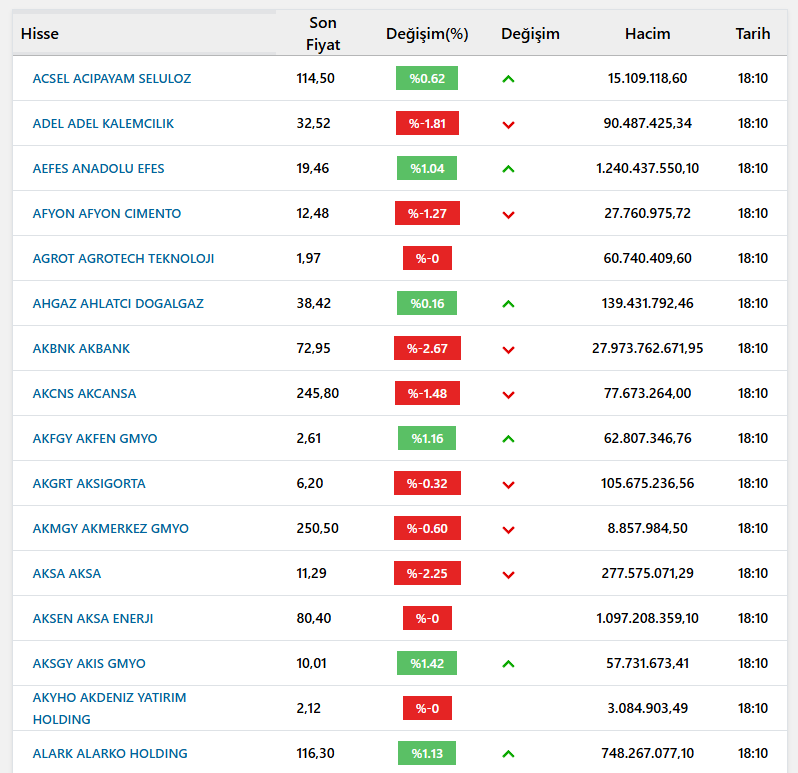Click the red %-1.27 change badge

pos(427,213)
